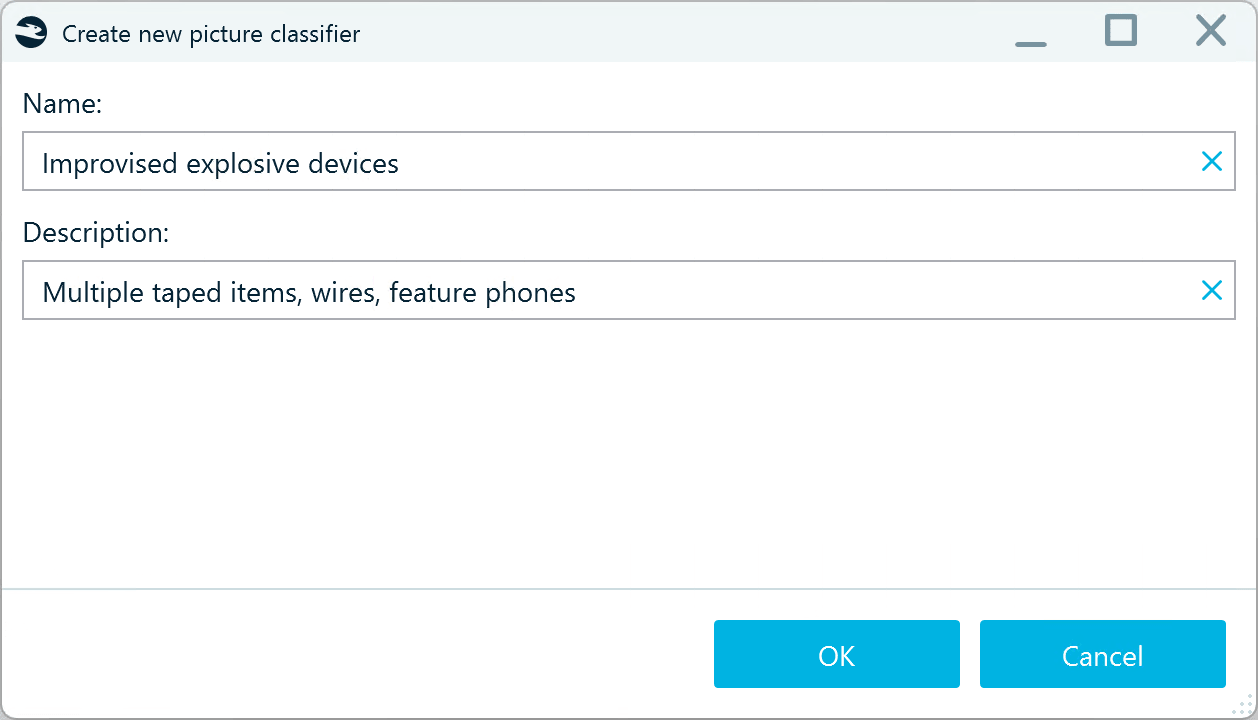1258x720 pixels.
Task: Click the dialog title 'Create new picture classifier'
Action: (211, 33)
